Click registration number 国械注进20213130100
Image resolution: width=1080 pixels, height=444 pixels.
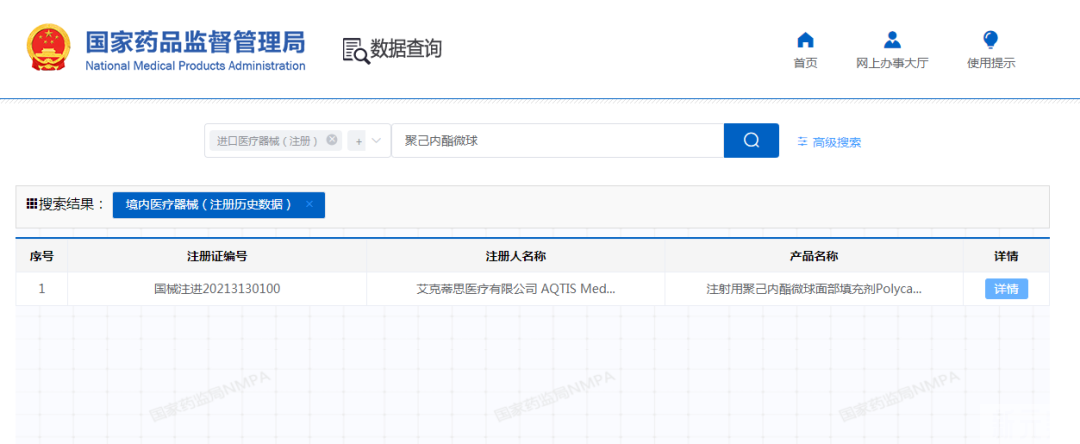pyautogui.click(x=217, y=289)
